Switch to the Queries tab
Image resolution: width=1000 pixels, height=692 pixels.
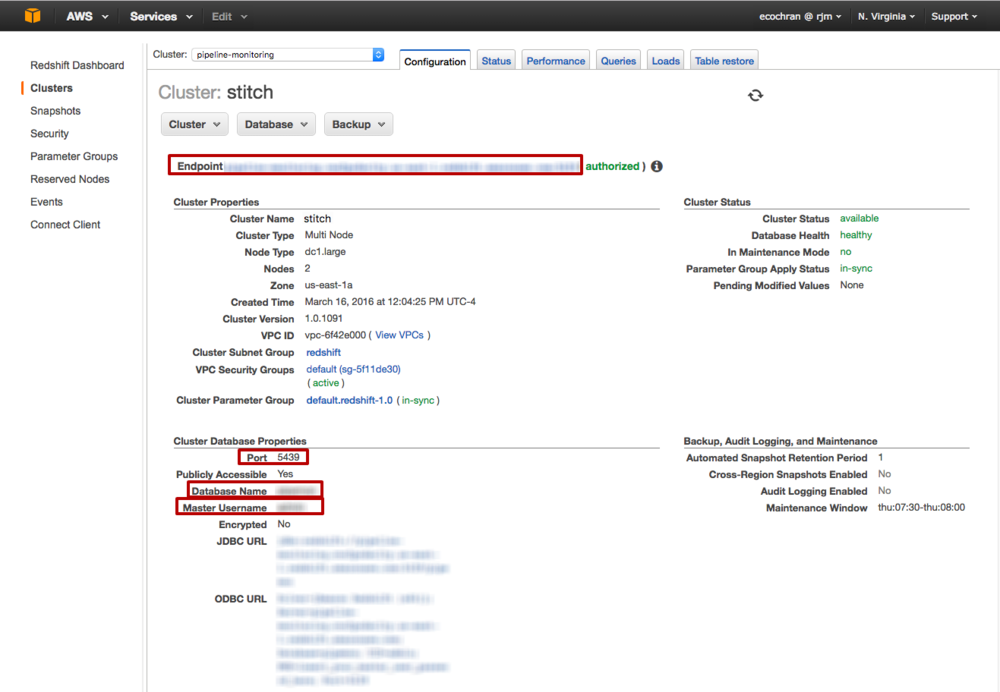pyautogui.click(x=618, y=61)
